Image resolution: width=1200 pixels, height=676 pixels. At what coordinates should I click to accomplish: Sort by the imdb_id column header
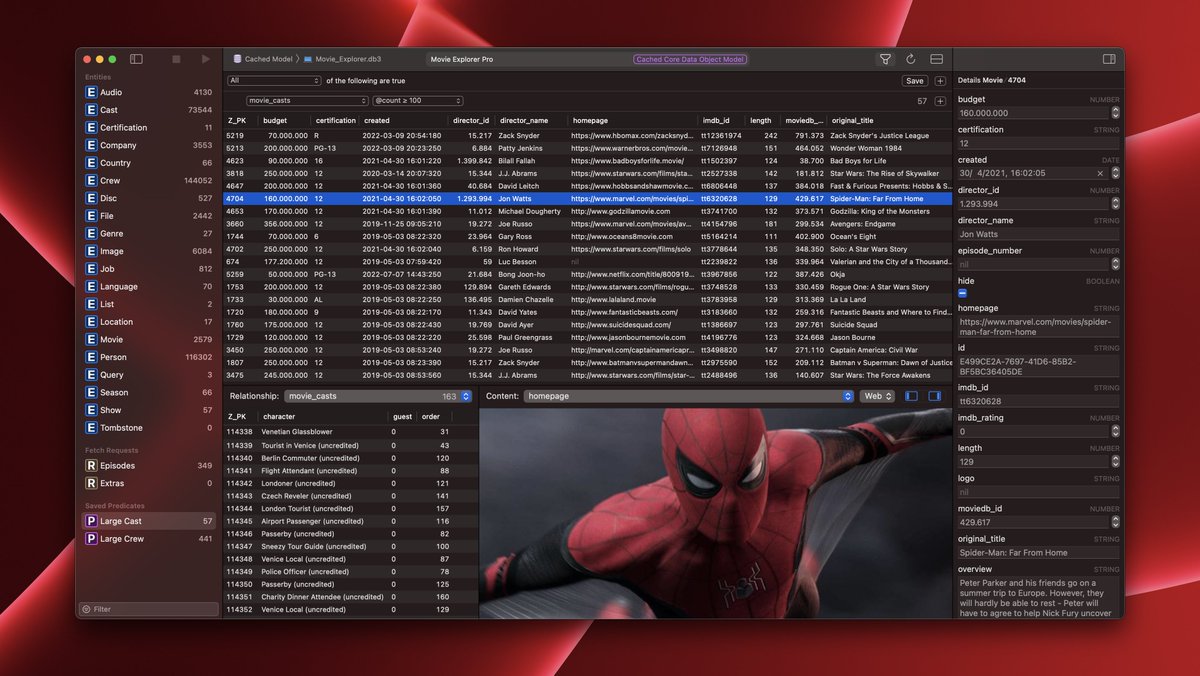click(x=722, y=121)
